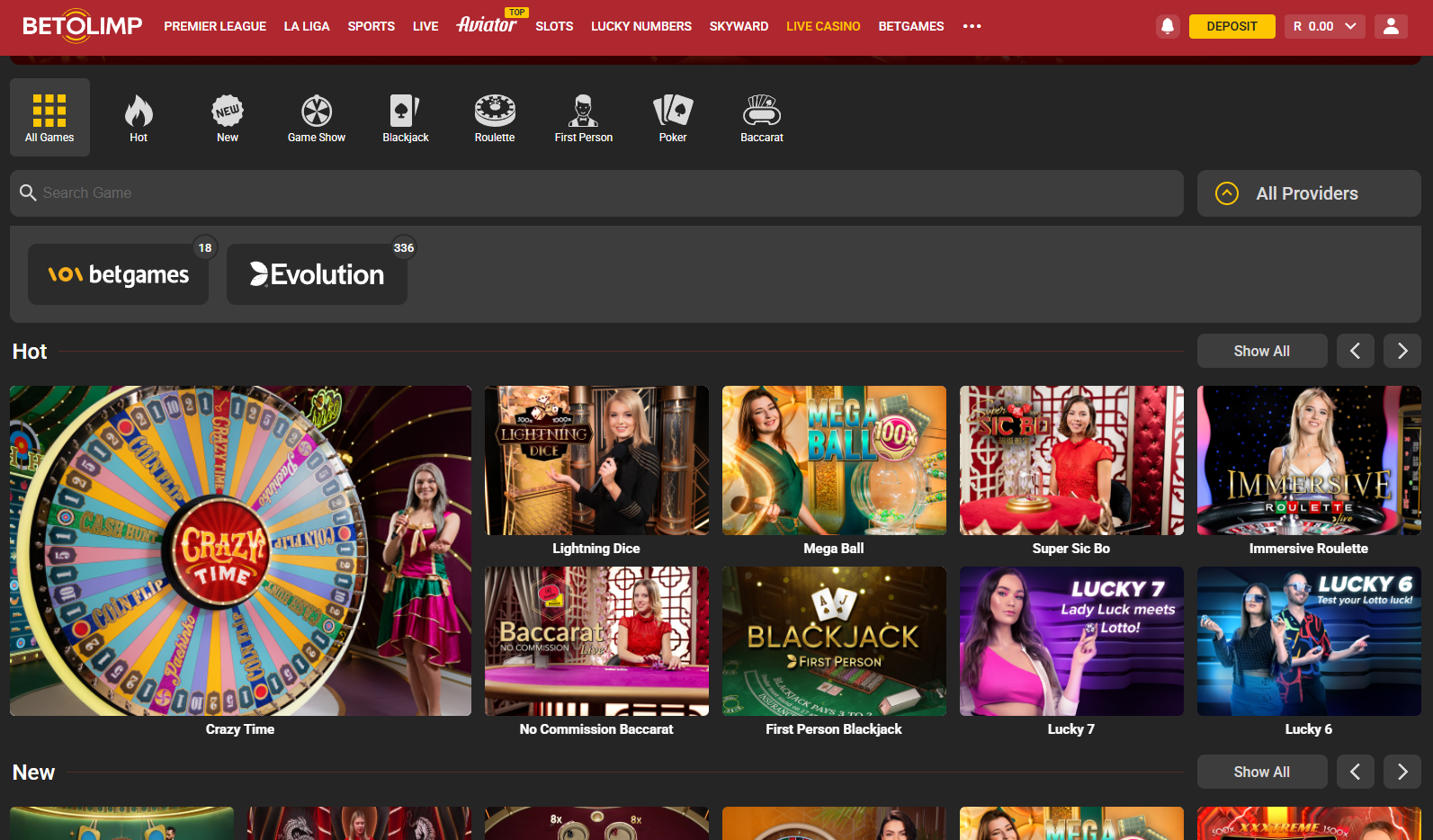Screen dimensions: 1433x840
Task: Open Slots menu item
Action: coord(554,26)
